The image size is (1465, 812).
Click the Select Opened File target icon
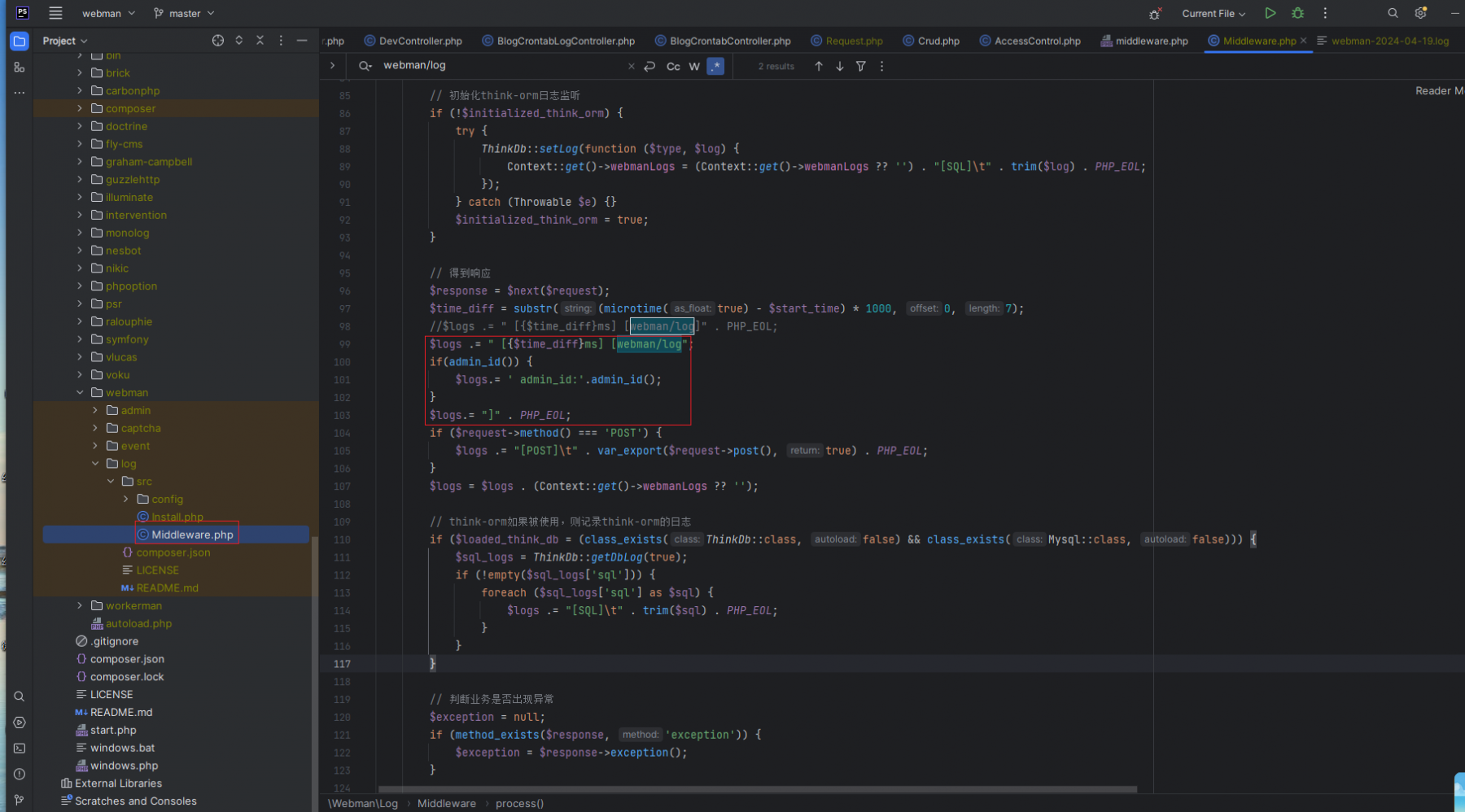click(x=218, y=40)
